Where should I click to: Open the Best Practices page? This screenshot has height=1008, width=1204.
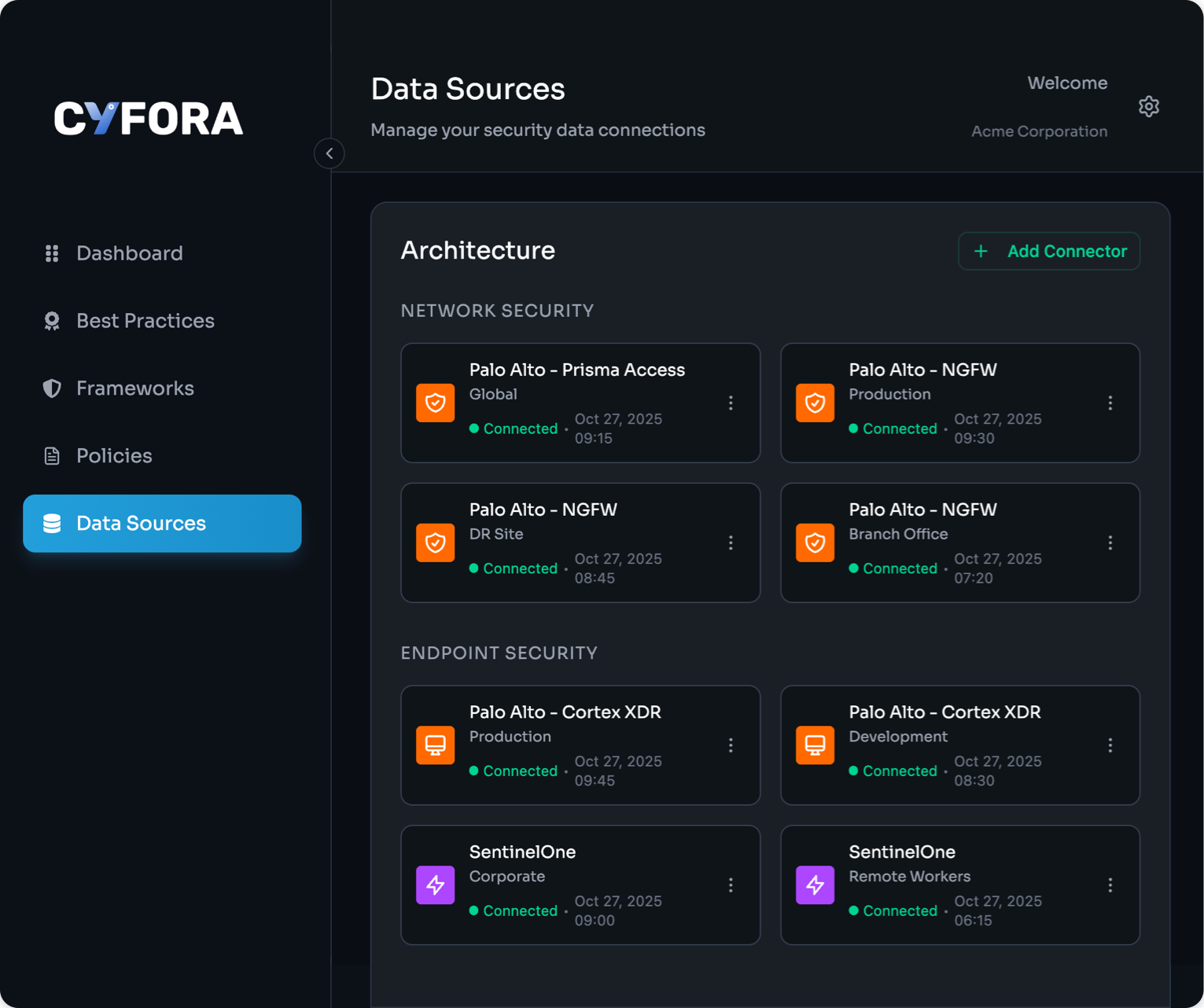tap(162, 321)
